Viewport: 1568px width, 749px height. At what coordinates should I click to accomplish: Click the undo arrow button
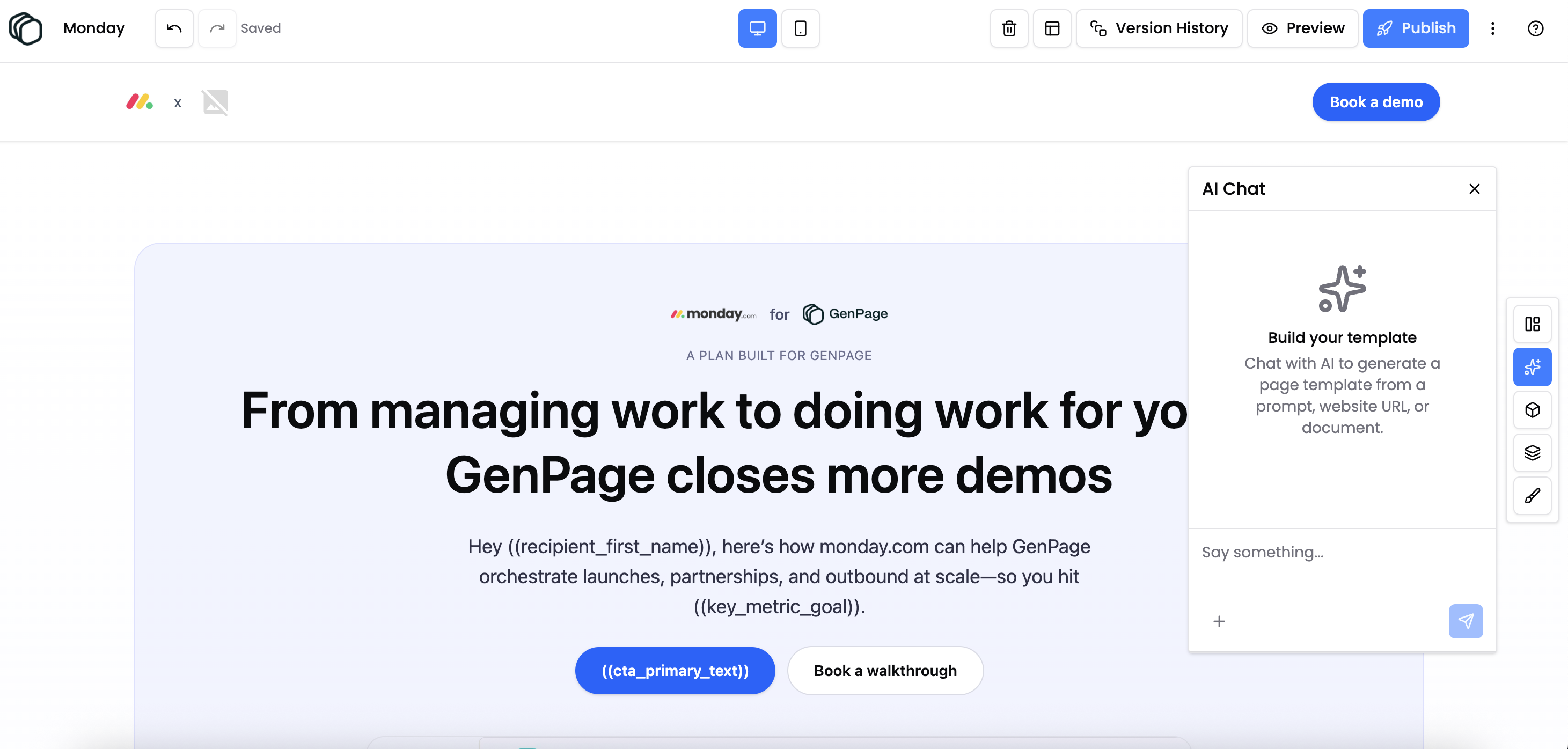click(x=174, y=28)
